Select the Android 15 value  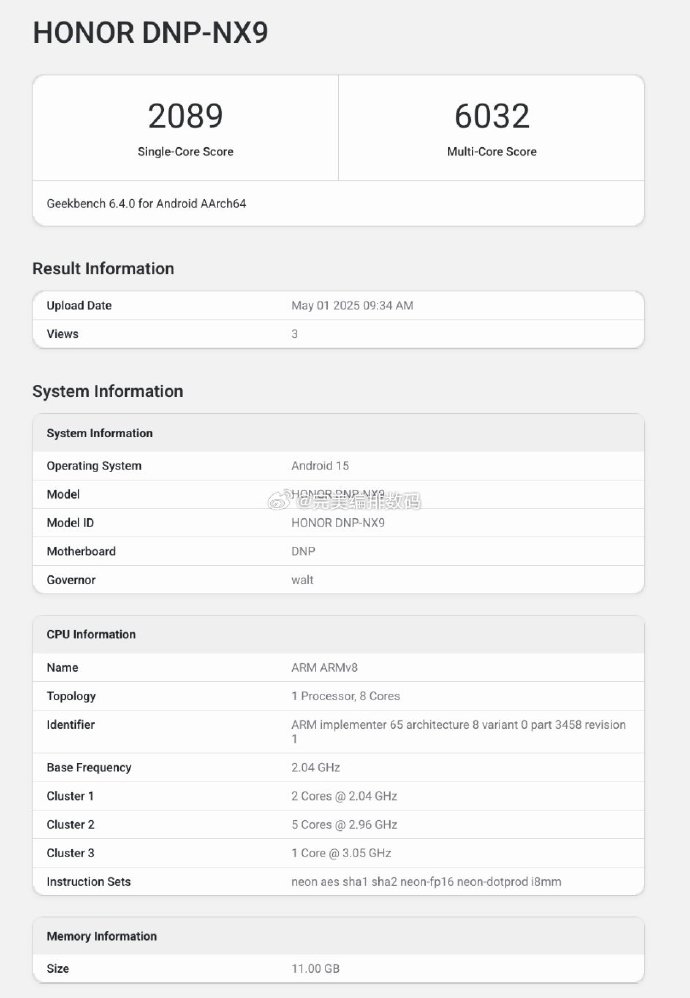(x=320, y=465)
